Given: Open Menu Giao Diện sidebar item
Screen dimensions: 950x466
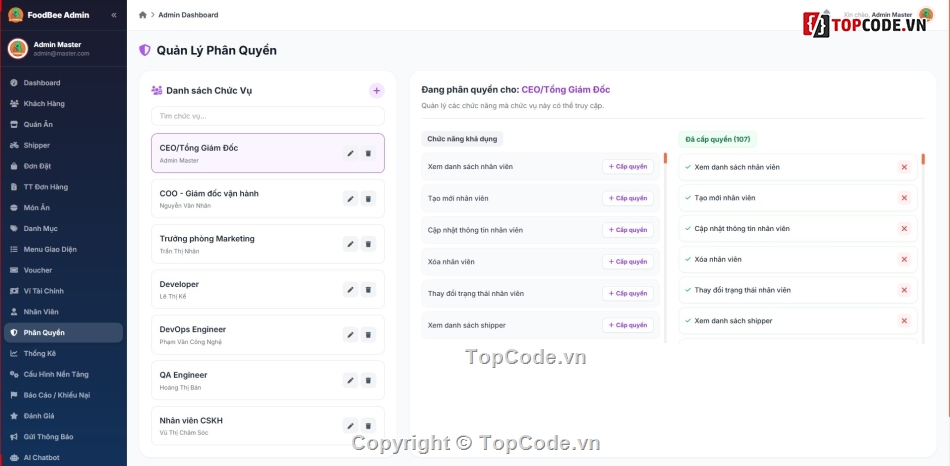Looking at the screenshot, I should [x=63, y=249].
